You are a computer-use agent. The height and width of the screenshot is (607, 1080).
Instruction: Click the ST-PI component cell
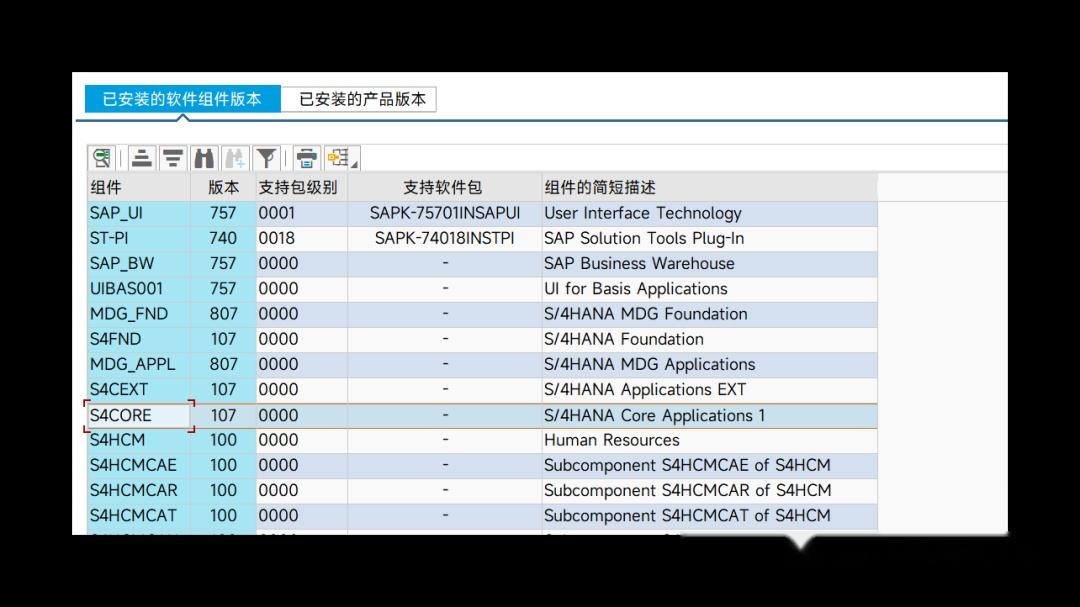[x=138, y=238]
